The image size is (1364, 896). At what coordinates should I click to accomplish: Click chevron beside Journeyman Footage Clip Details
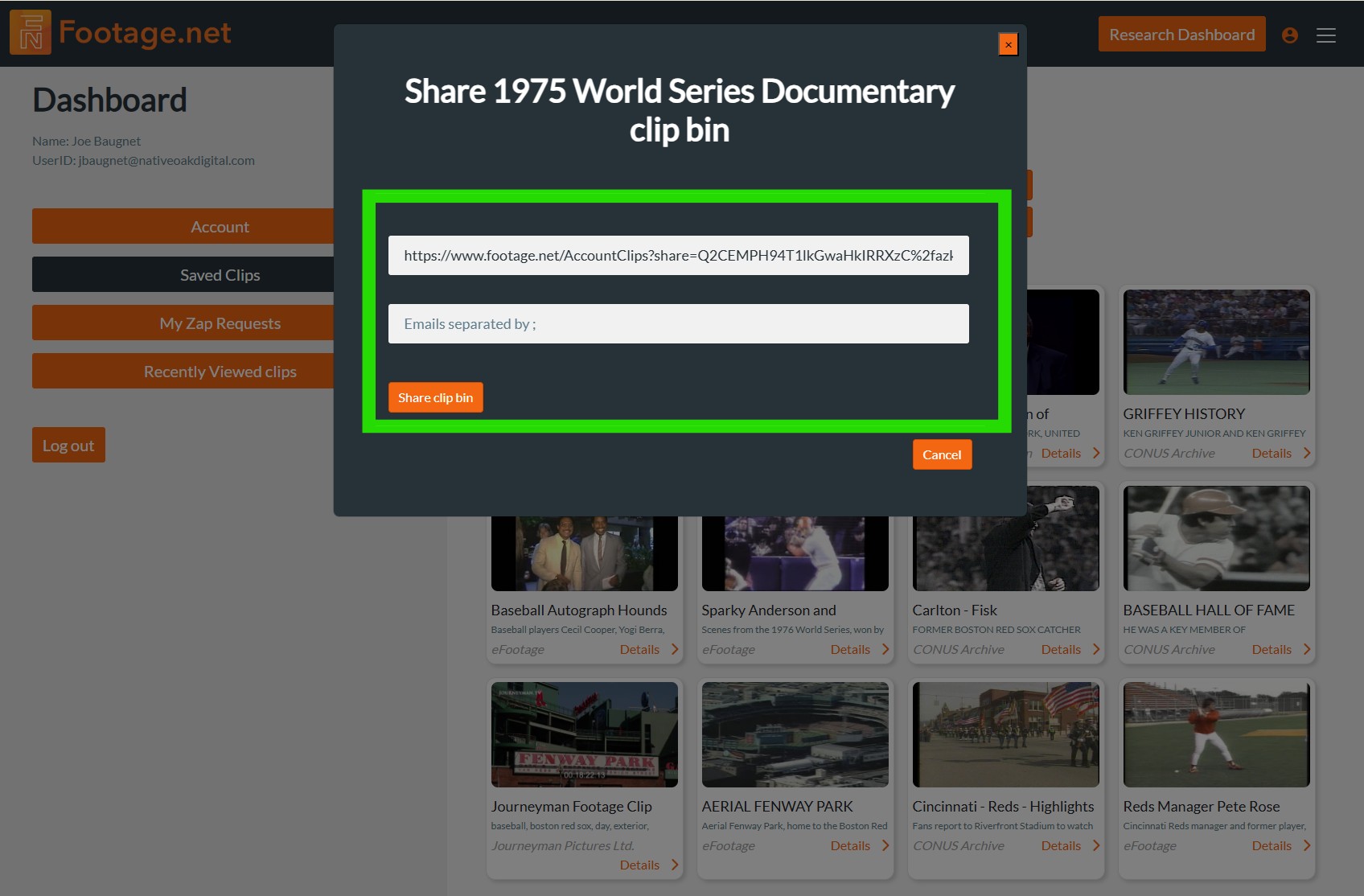click(675, 865)
